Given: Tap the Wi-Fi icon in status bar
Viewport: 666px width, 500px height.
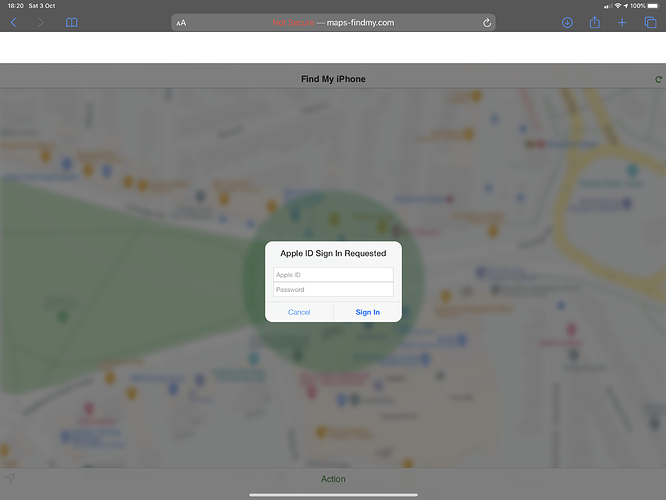Looking at the screenshot, I should [618, 6].
